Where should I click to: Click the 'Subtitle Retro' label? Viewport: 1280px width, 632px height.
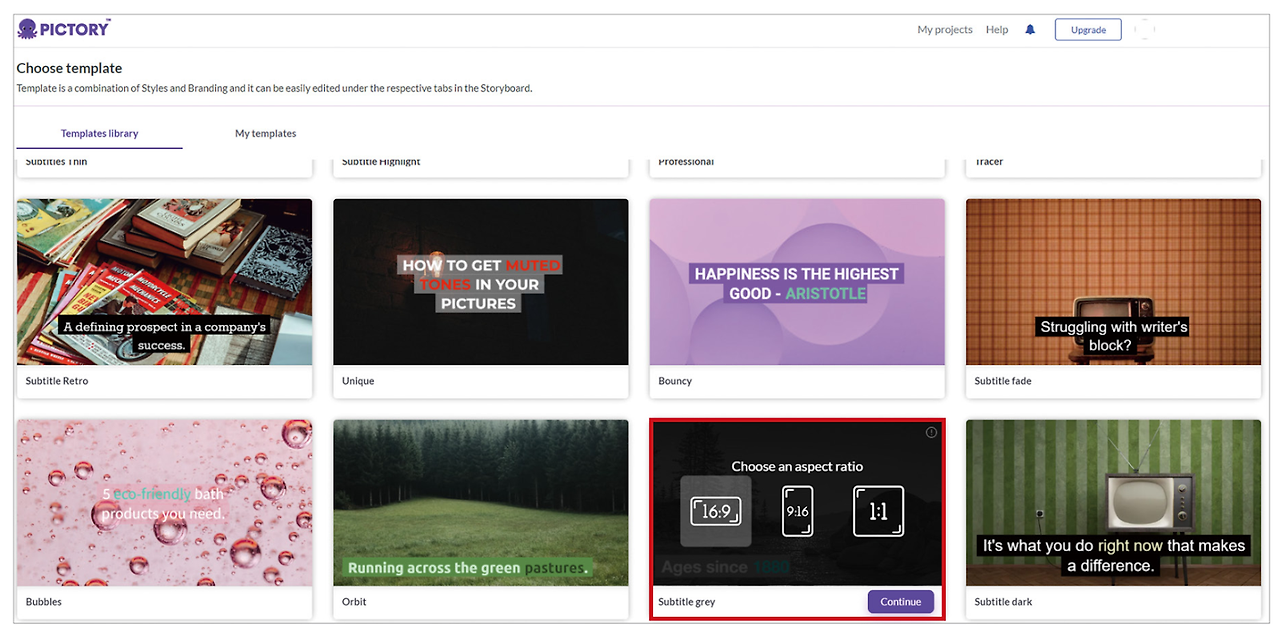coord(59,381)
